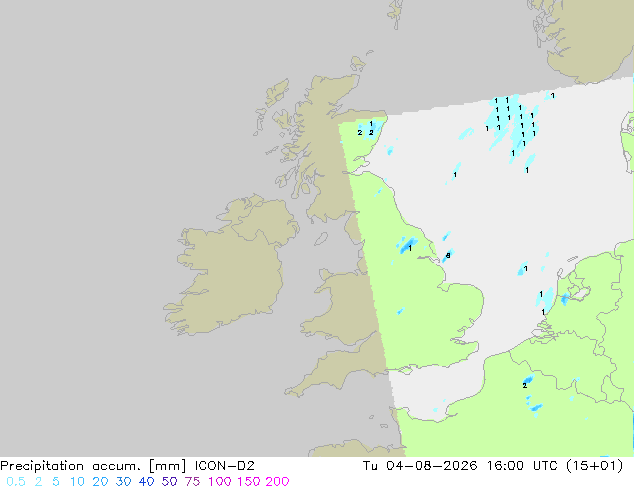
Task: Click the '(15+01)' forecast offset text
Action: pyautogui.click(x=595, y=466)
